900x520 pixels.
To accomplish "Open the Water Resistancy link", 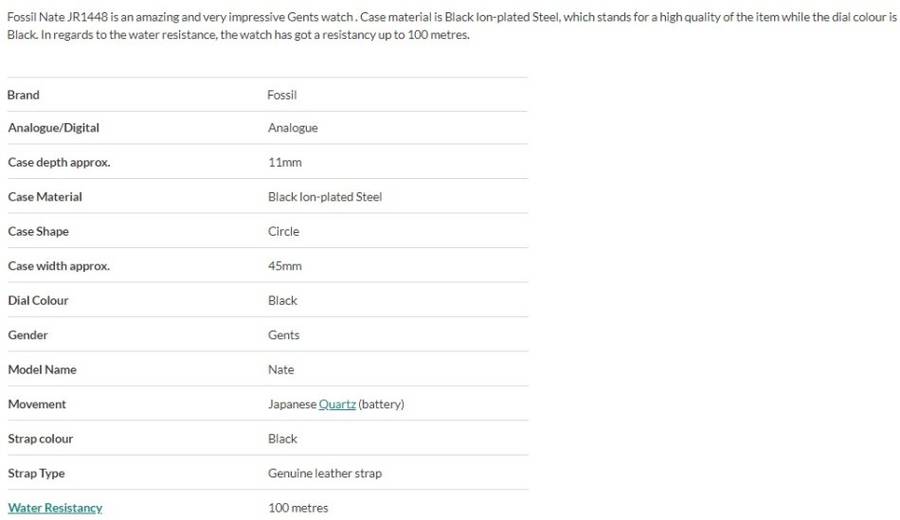I will 55,508.
